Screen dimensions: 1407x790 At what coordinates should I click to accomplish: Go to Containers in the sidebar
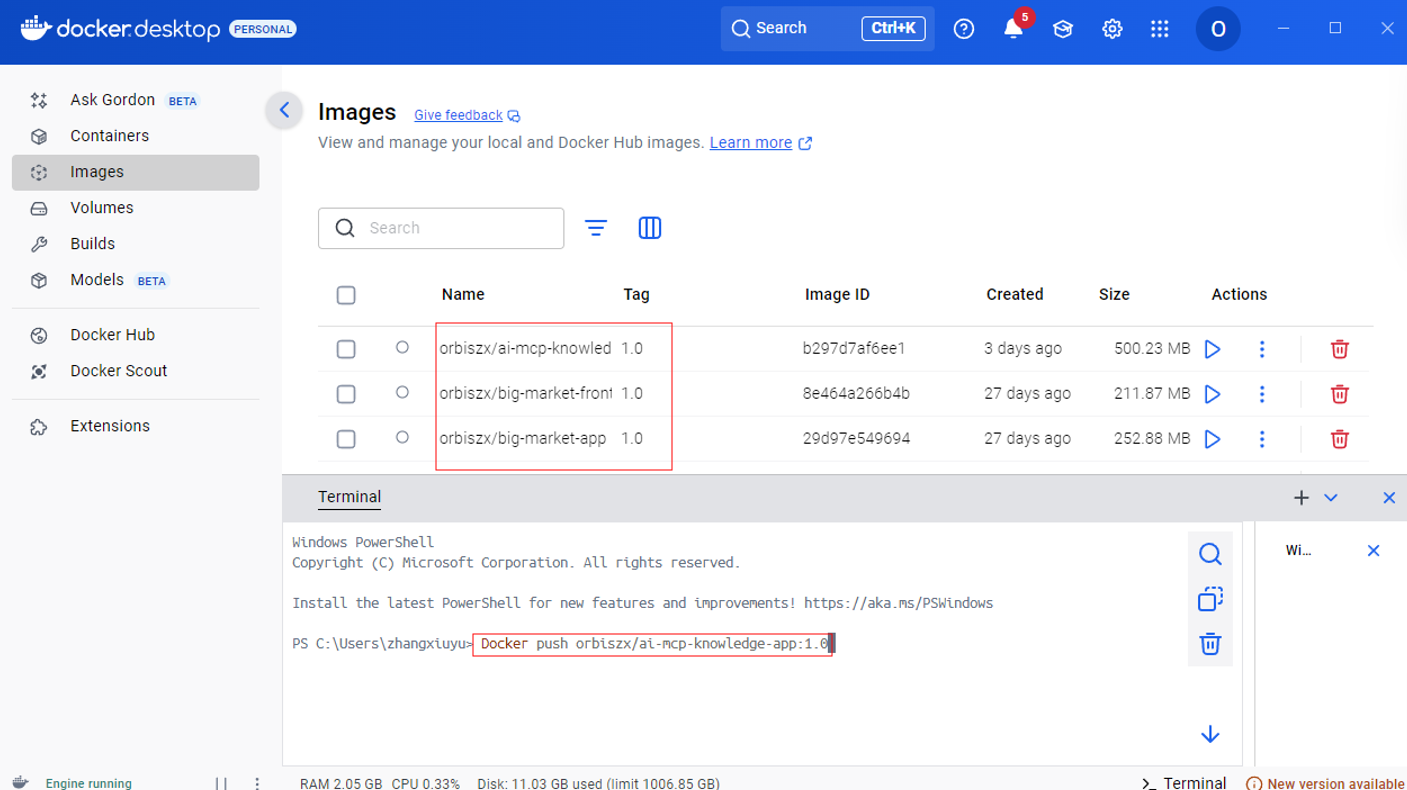pos(136,136)
